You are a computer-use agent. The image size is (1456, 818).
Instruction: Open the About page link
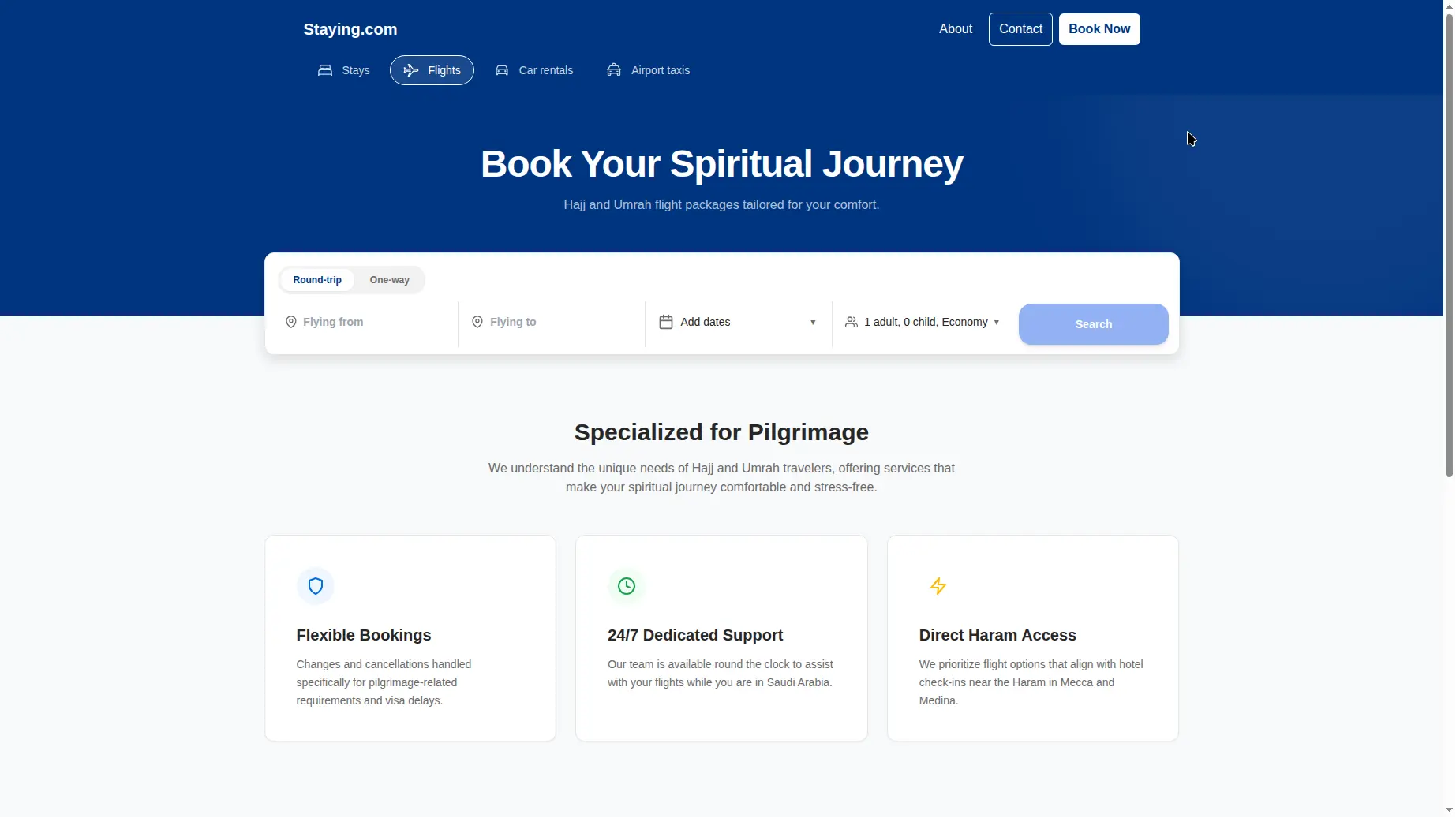point(956,29)
